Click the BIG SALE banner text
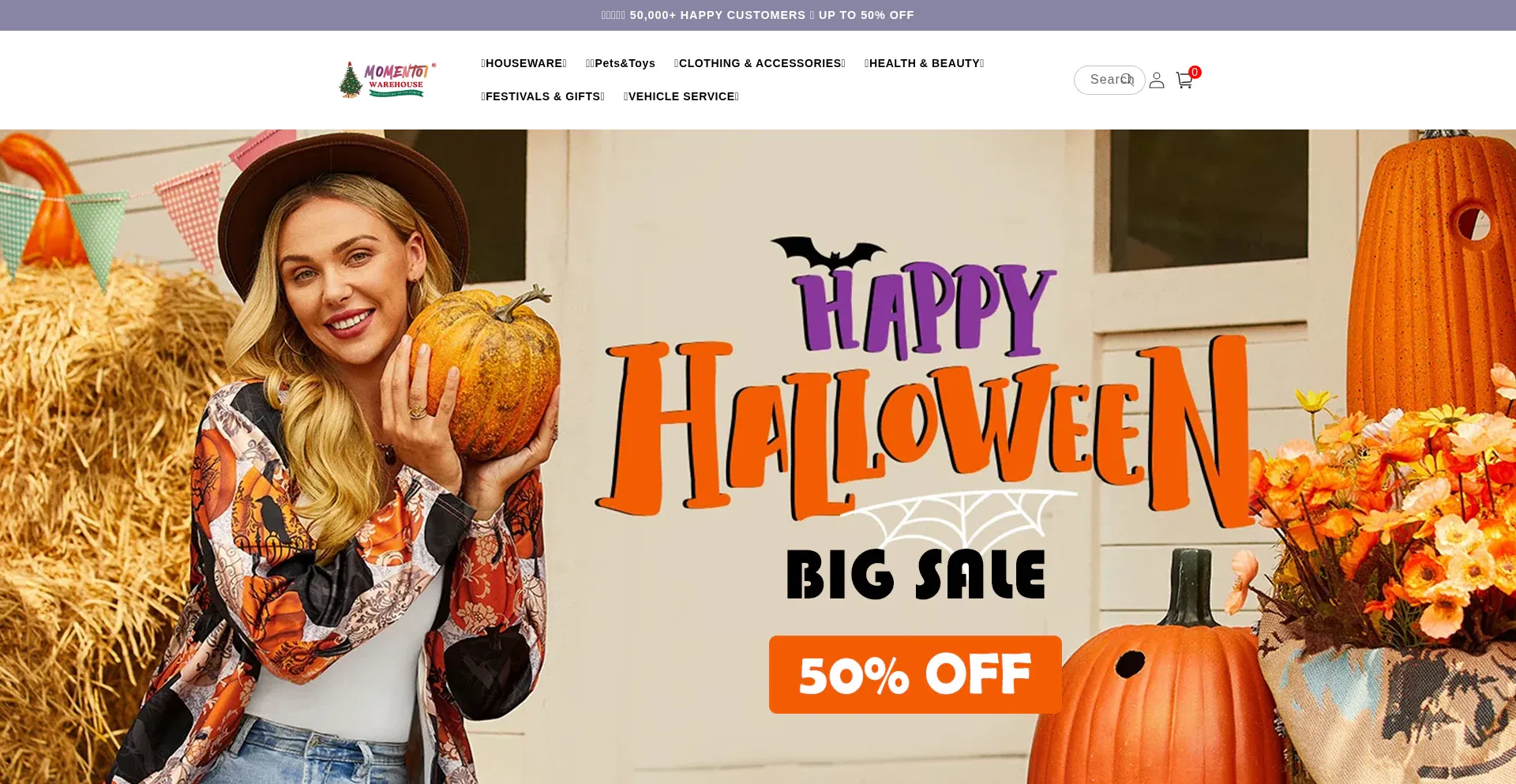This screenshot has width=1516, height=784. (916, 575)
